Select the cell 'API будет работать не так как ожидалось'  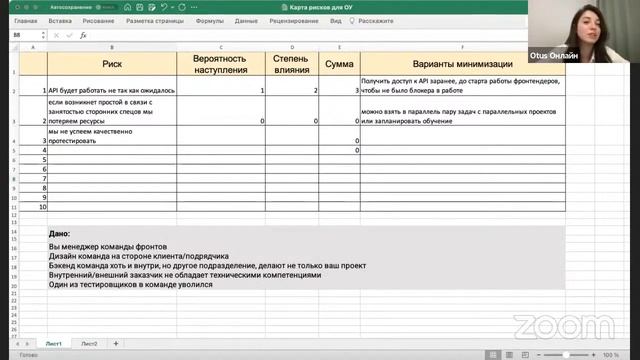(x=112, y=86)
